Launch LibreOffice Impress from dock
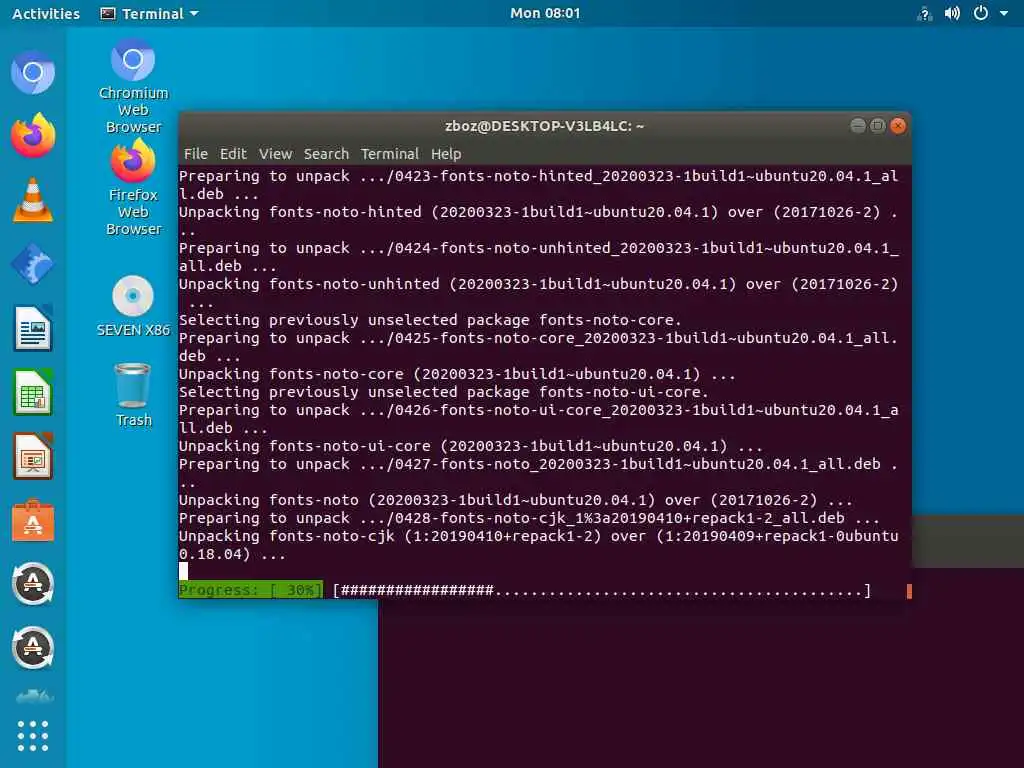This screenshot has height=768, width=1024. 33,456
